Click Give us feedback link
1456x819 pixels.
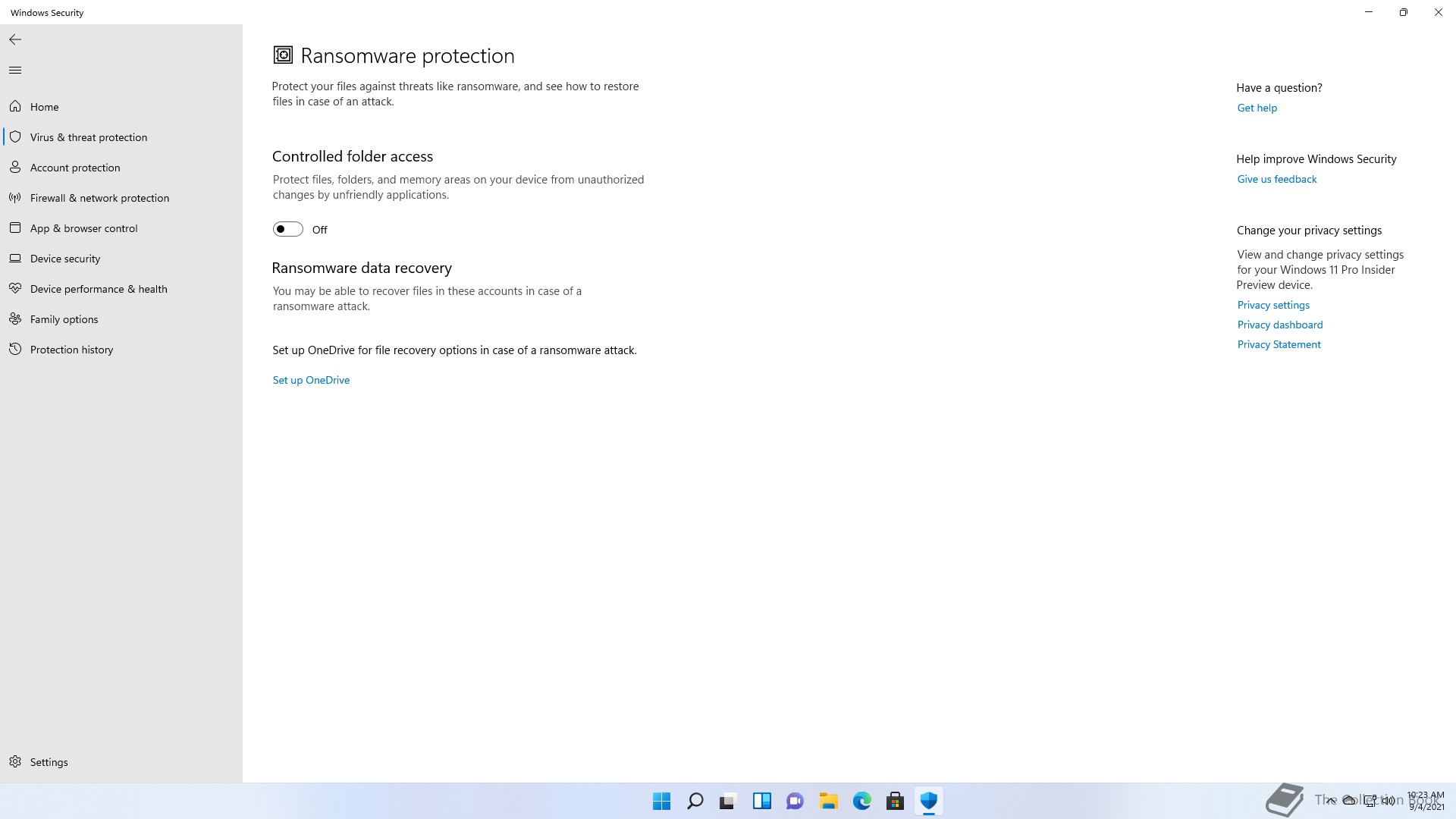(1276, 179)
